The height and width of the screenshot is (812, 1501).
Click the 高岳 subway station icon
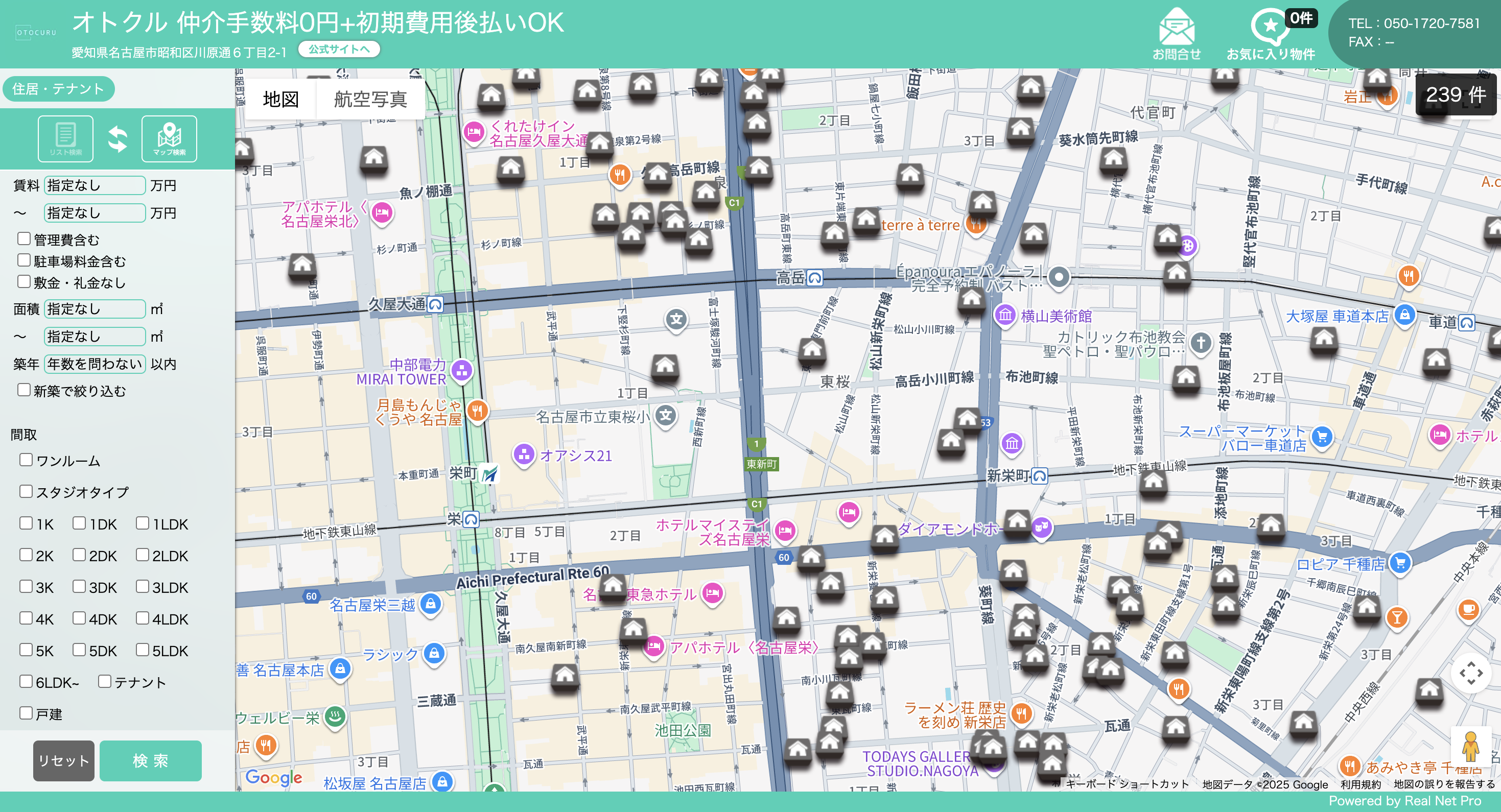tap(815, 278)
